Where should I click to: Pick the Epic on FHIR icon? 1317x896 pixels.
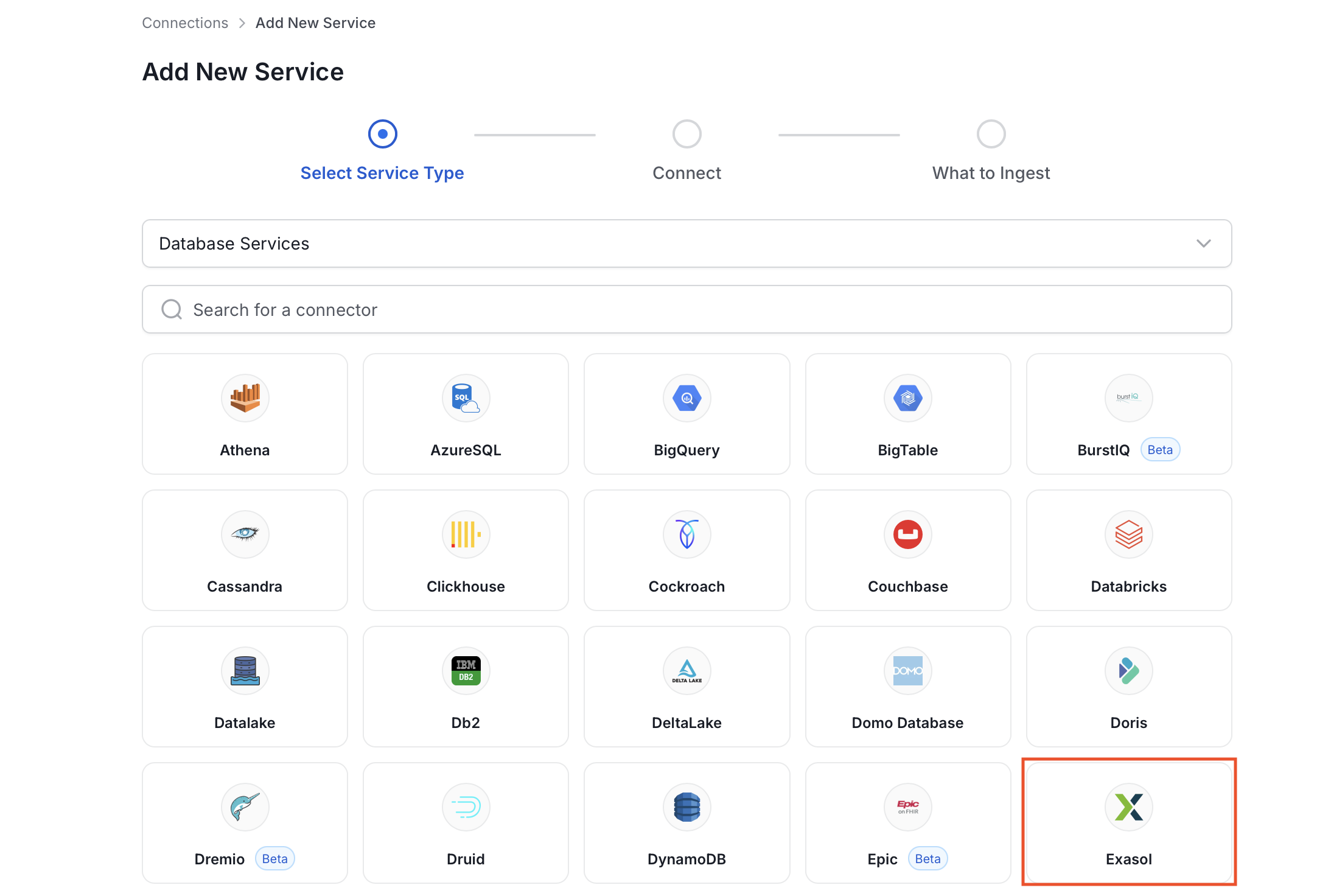(x=908, y=807)
